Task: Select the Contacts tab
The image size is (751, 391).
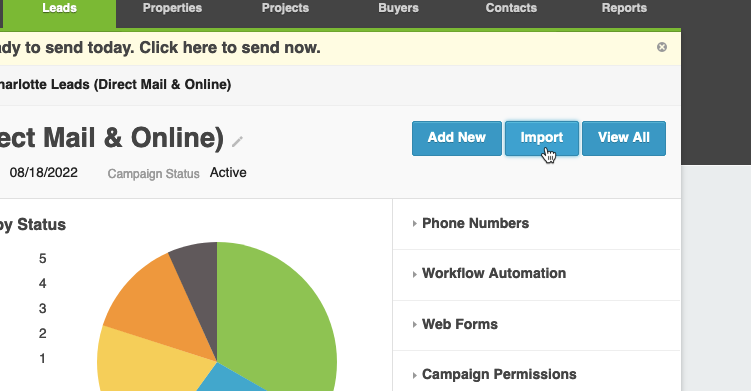Action: [x=511, y=8]
